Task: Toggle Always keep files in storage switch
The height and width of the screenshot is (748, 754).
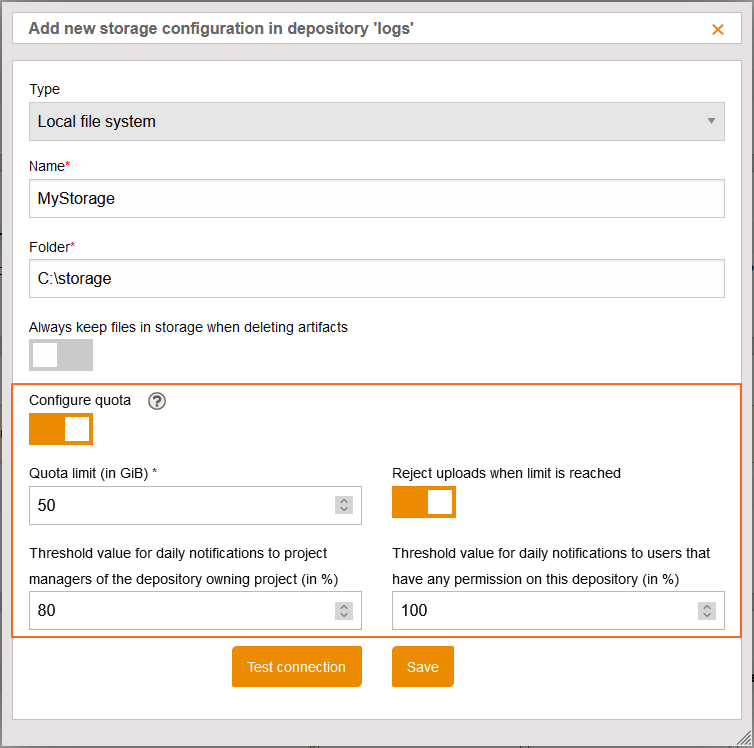Action: point(61,355)
